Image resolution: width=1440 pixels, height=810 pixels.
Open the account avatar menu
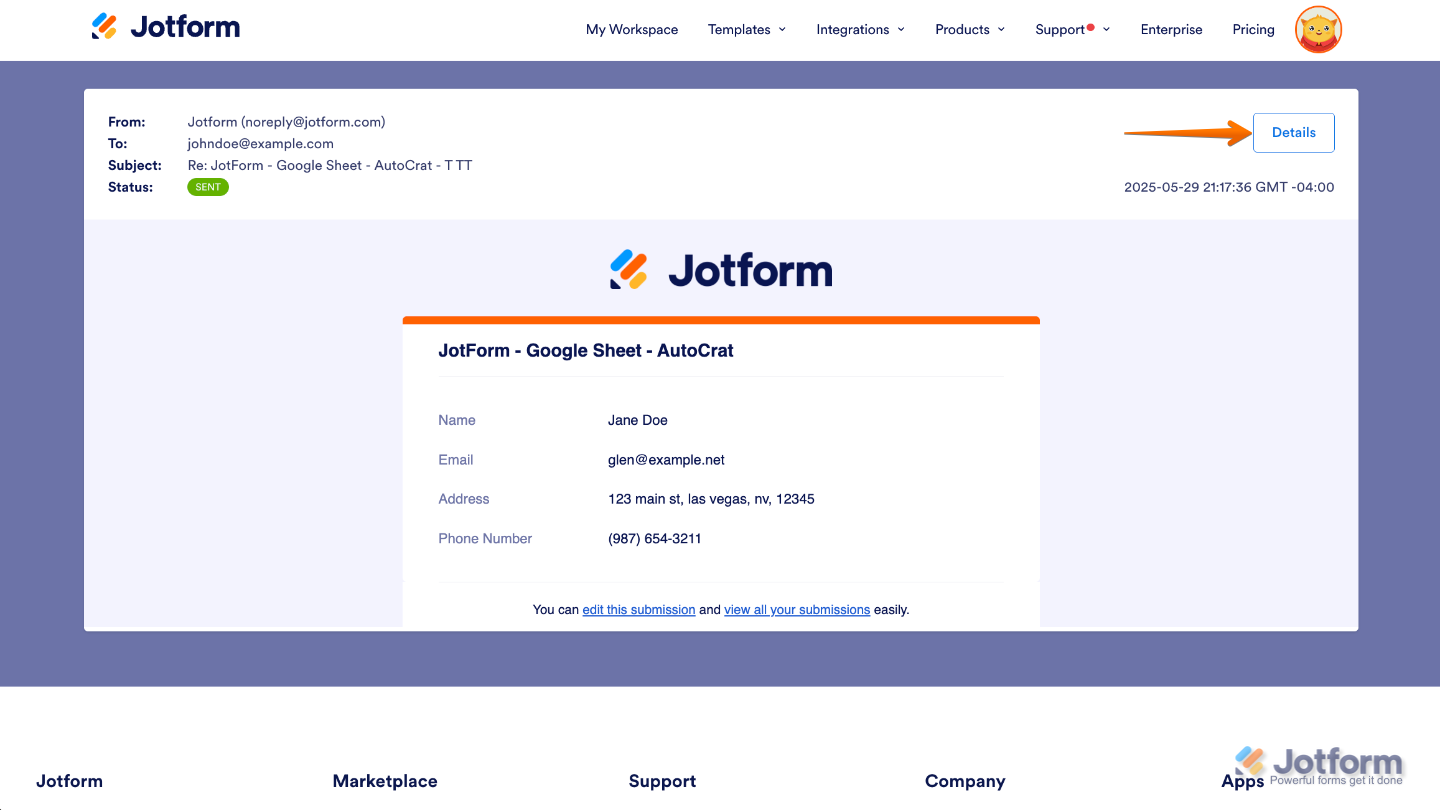1317,30
